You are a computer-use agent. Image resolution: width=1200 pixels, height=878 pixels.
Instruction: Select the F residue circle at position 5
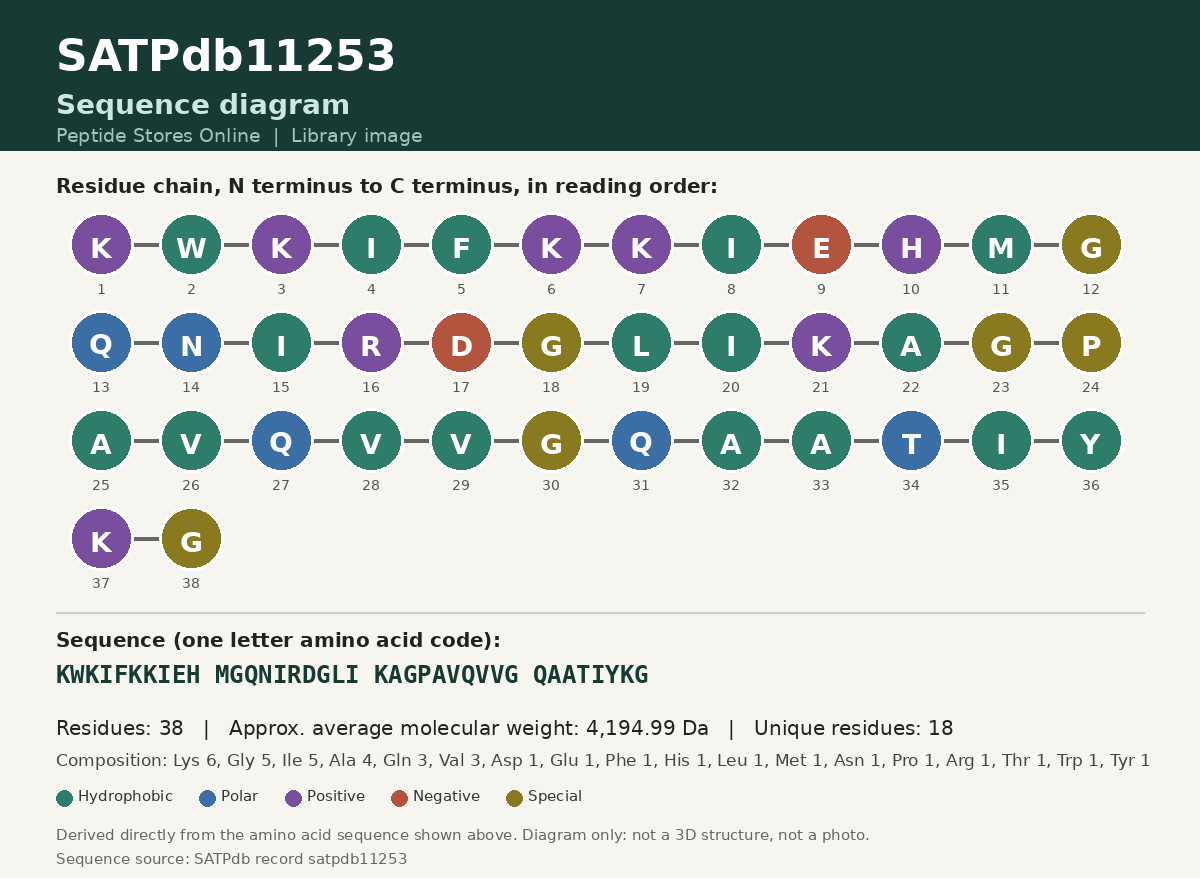tap(461, 245)
